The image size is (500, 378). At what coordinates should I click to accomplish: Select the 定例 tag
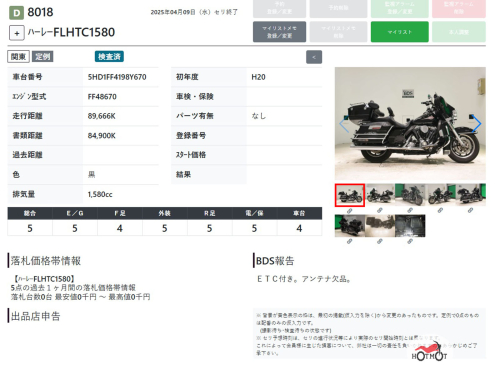pos(43,57)
